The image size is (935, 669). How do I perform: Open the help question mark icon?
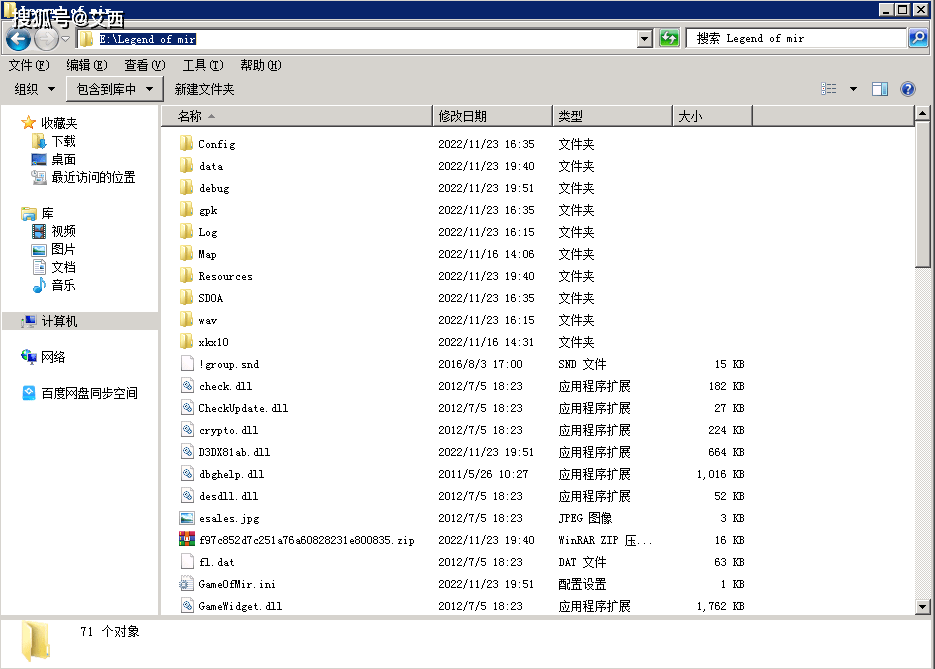(x=908, y=89)
